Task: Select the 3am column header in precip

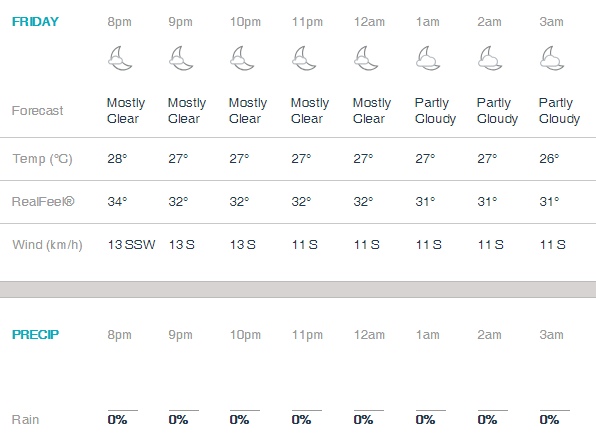Action: (x=551, y=335)
